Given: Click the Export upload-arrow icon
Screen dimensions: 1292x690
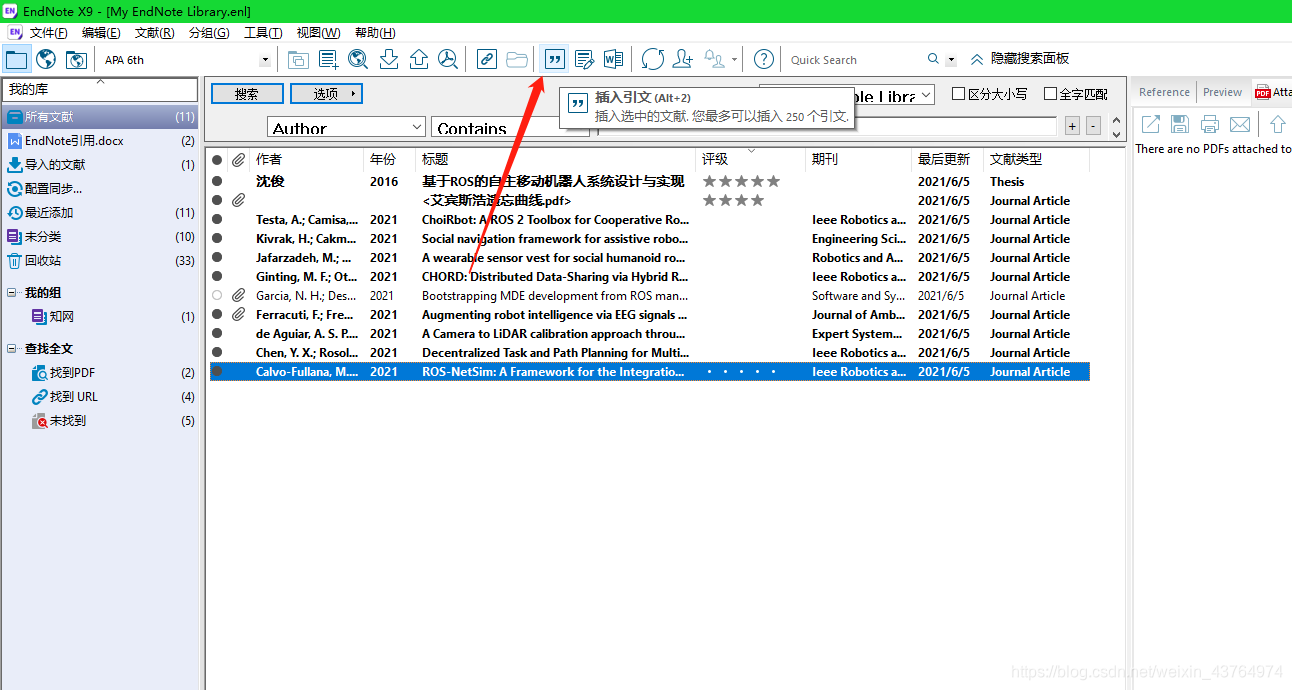Looking at the screenshot, I should pos(419,59).
